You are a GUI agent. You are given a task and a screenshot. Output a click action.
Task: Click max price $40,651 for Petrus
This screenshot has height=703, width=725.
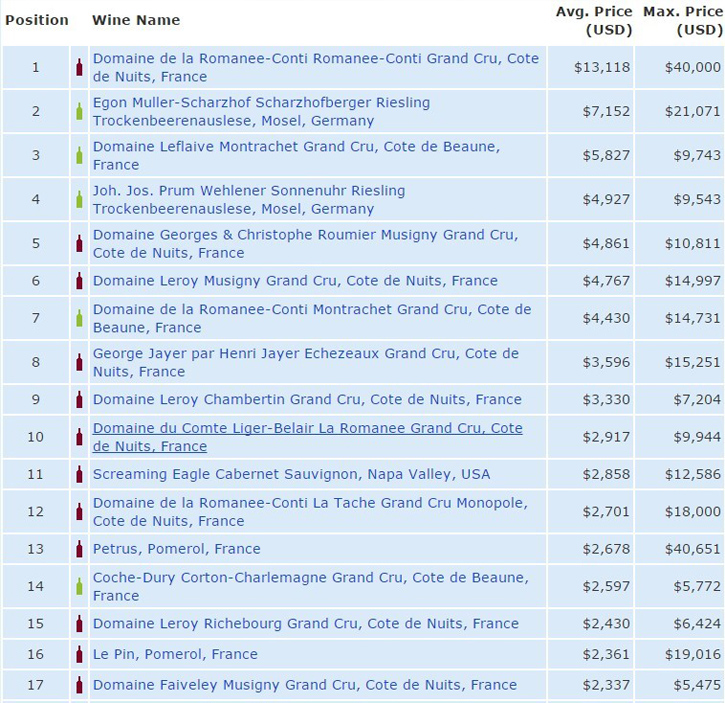click(x=693, y=549)
